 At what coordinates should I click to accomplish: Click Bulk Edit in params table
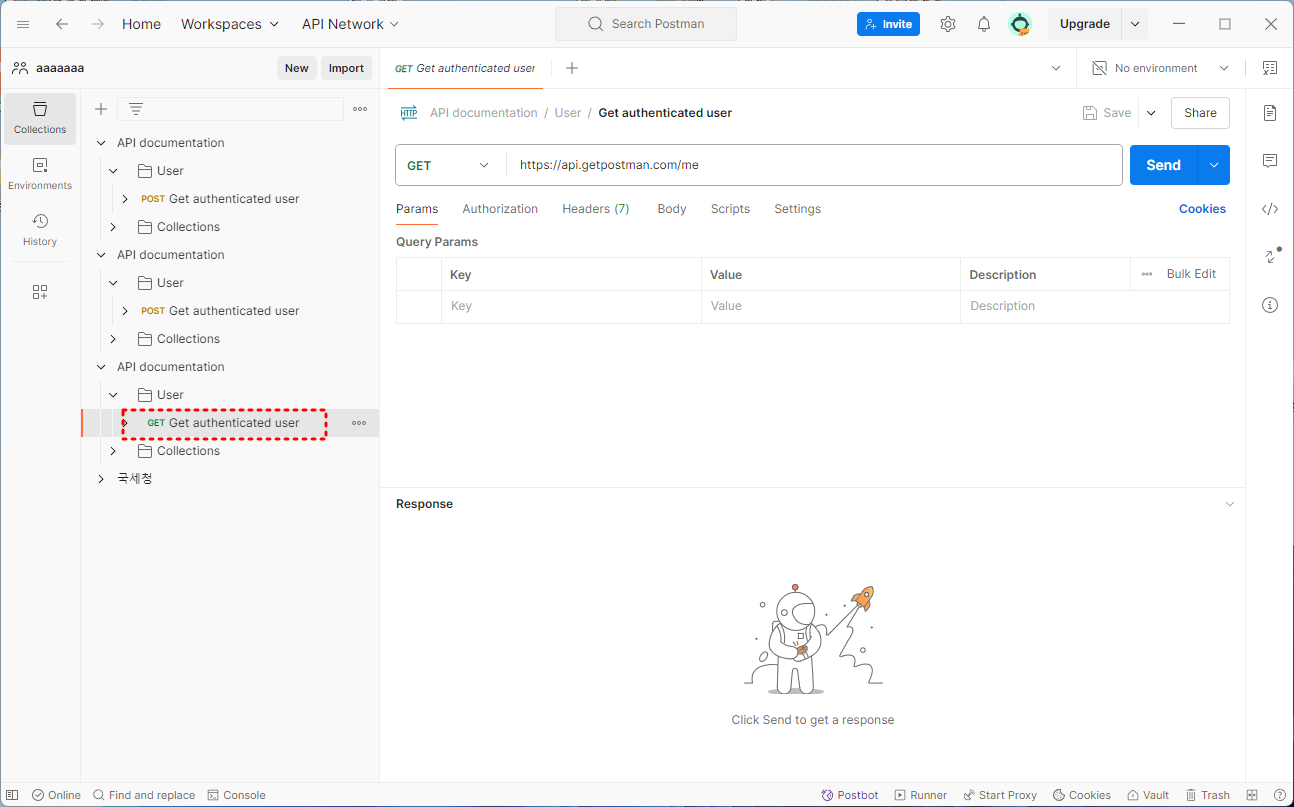click(1191, 274)
